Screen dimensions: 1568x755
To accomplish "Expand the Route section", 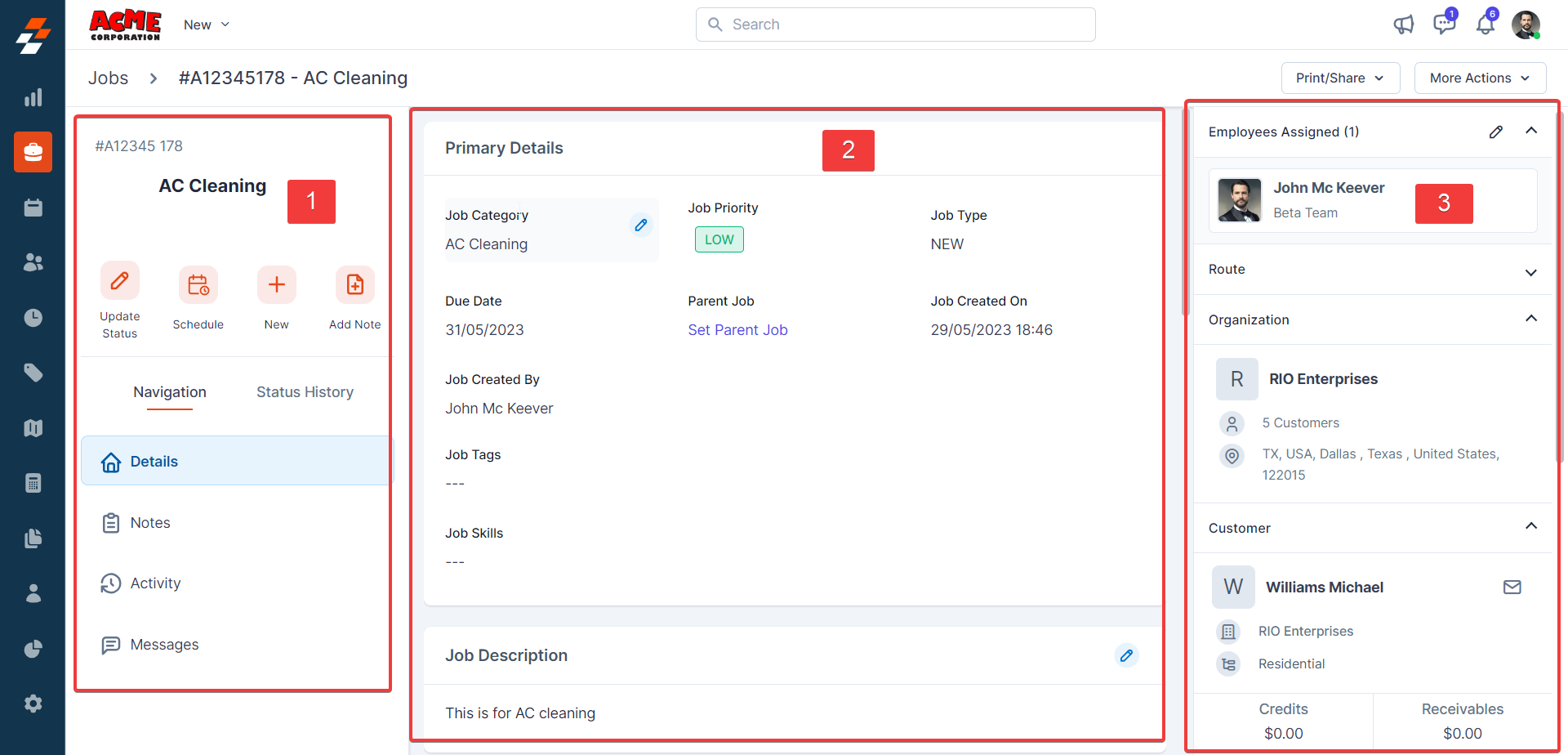I will point(1530,272).
